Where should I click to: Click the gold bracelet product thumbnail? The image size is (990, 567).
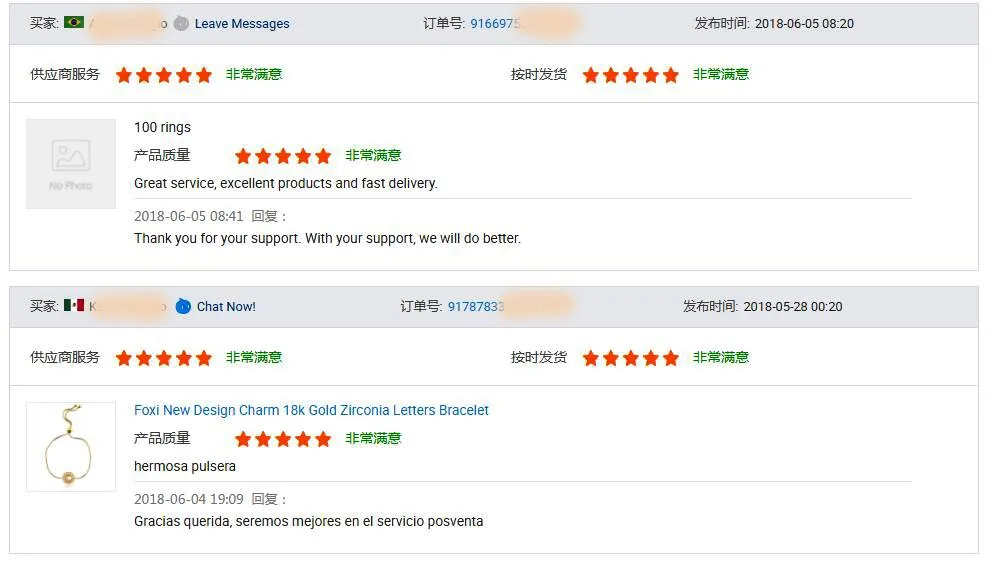pos(71,447)
